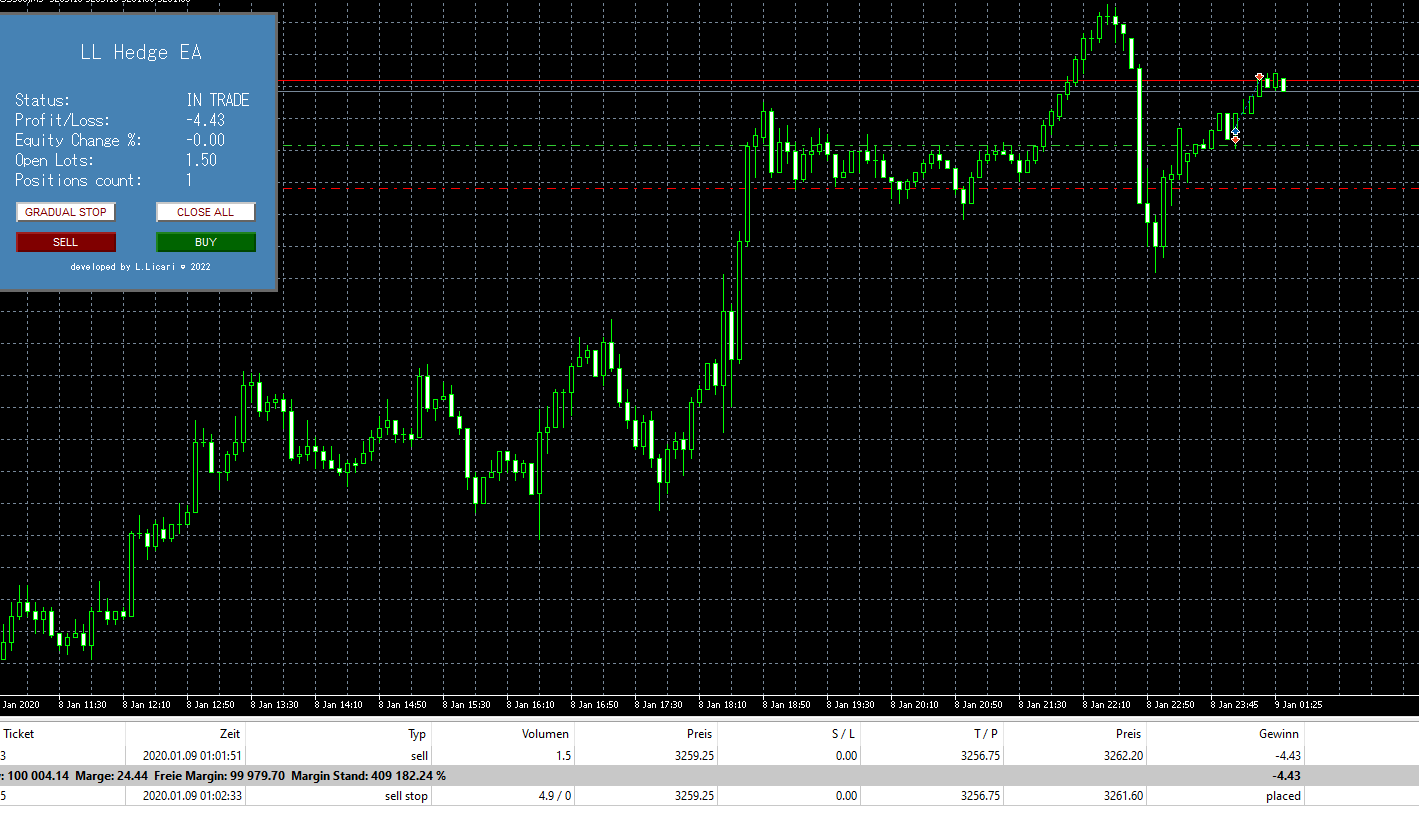Hit the green BUY button
This screenshot has height=824, width=1419.
(x=206, y=242)
